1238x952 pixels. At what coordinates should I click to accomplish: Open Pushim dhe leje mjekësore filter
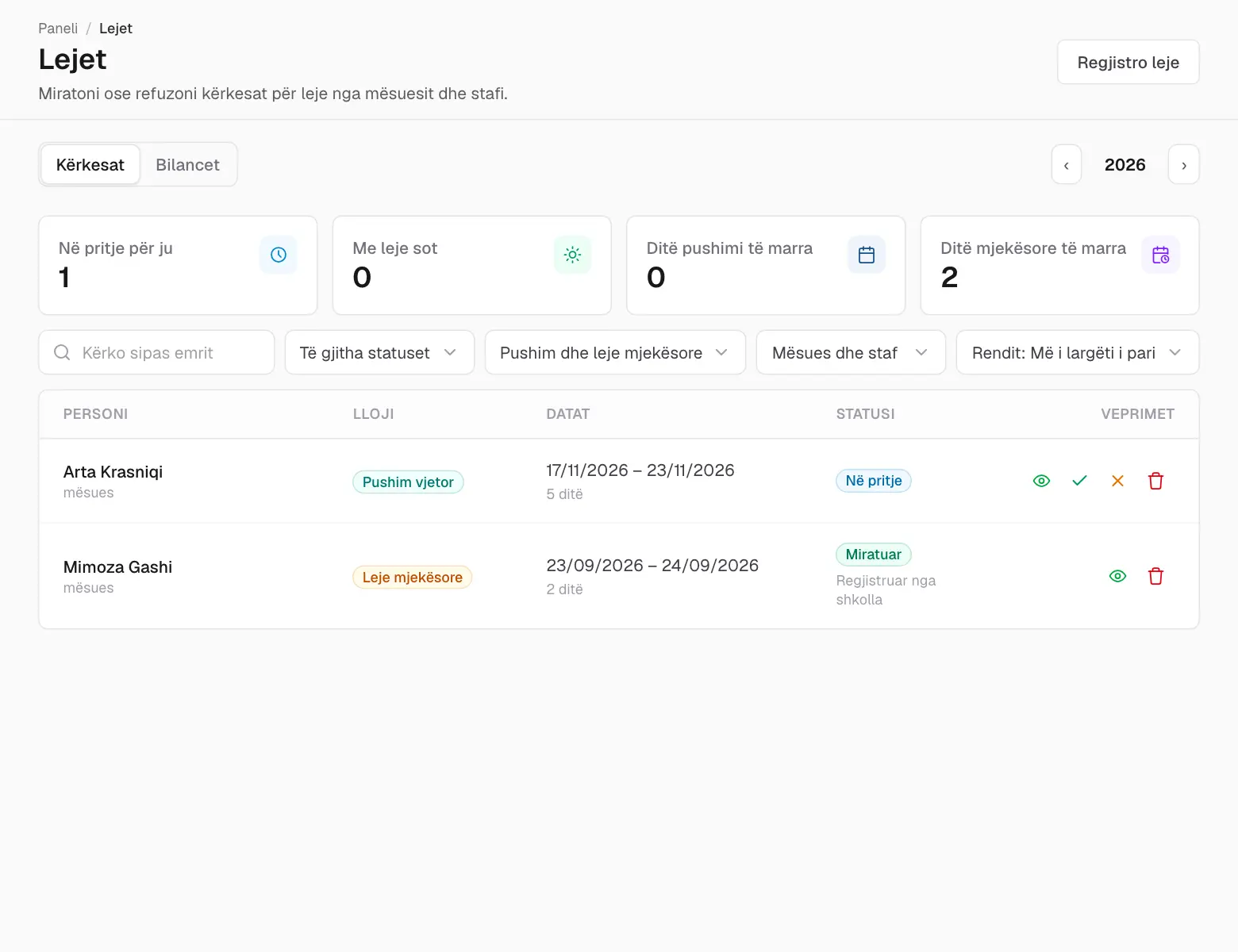[615, 352]
